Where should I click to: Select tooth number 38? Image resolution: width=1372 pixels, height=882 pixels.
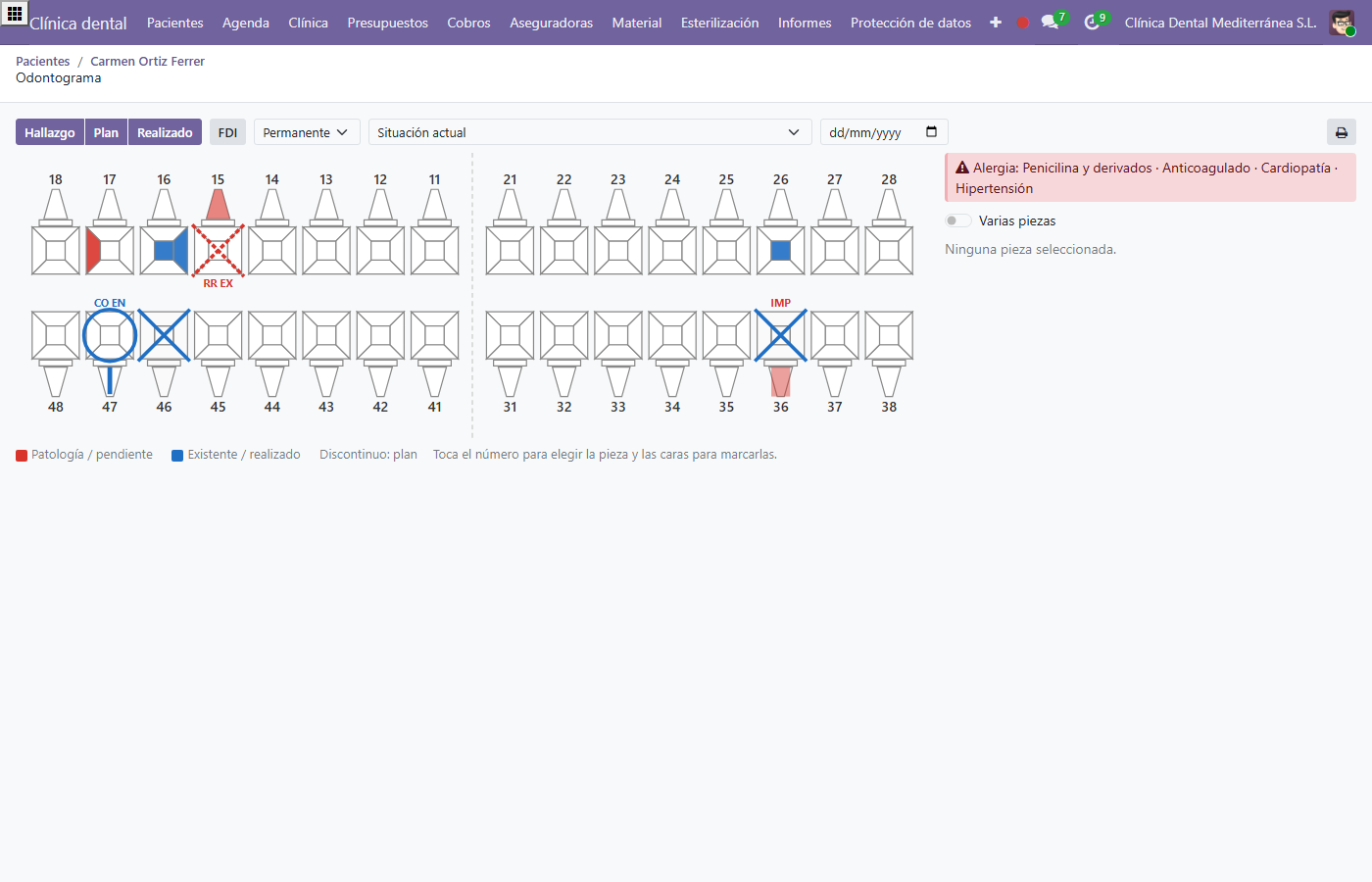pyautogui.click(x=889, y=407)
